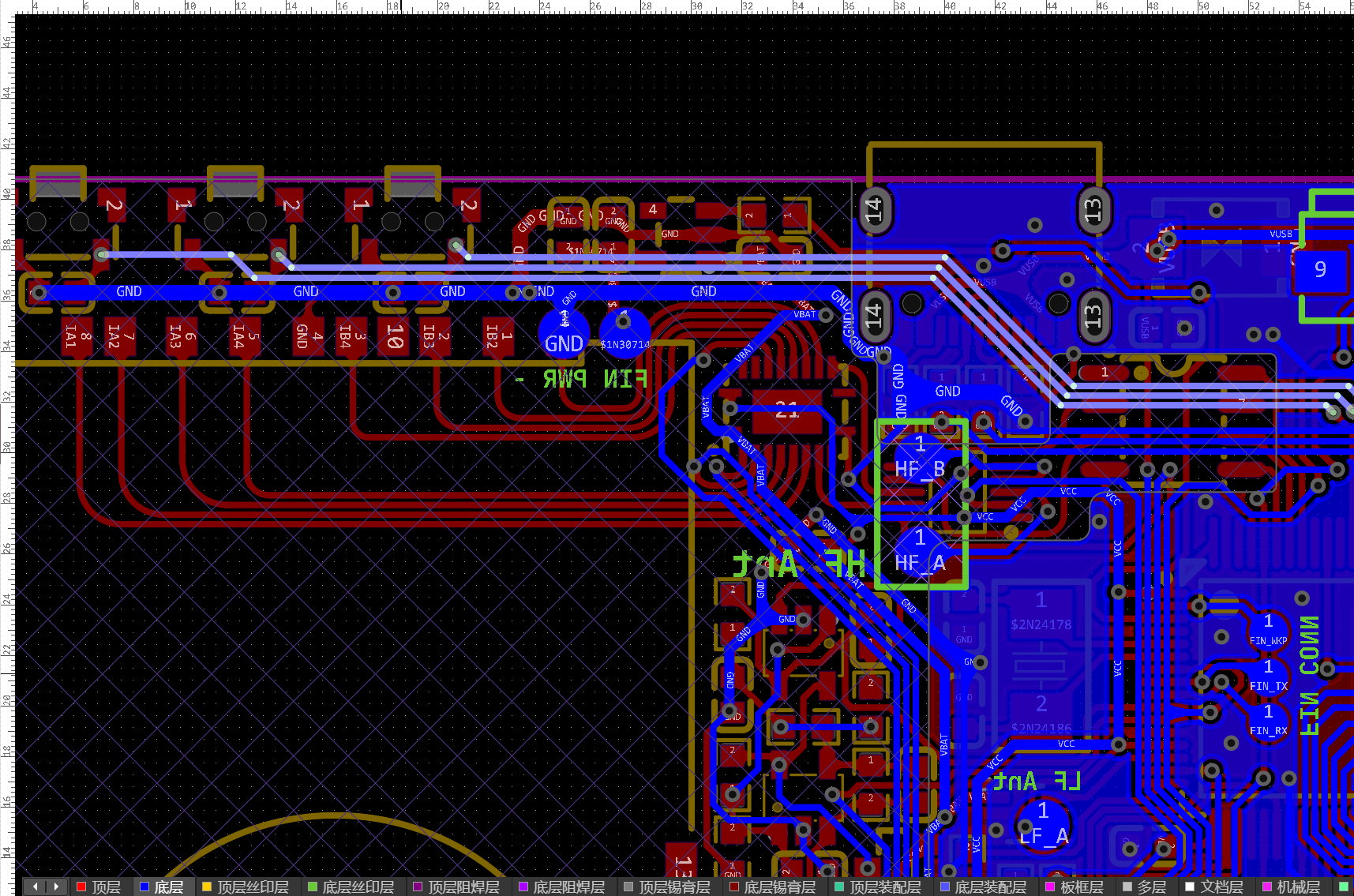Viewport: 1354px width, 896px height.
Task: Click the white 文档层 color swatch
Action: [1190, 887]
